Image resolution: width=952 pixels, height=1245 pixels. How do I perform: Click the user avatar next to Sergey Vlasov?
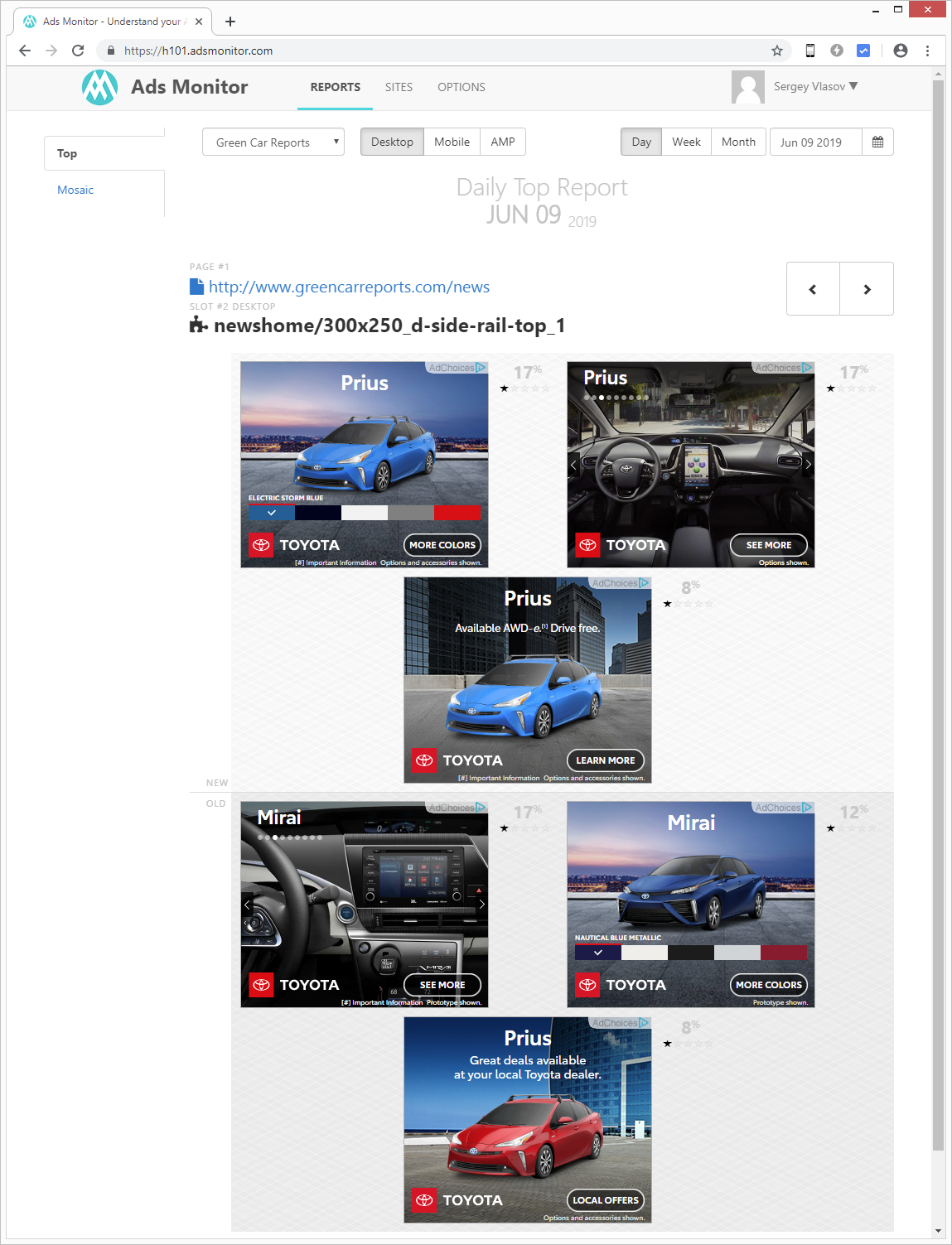[x=747, y=87]
